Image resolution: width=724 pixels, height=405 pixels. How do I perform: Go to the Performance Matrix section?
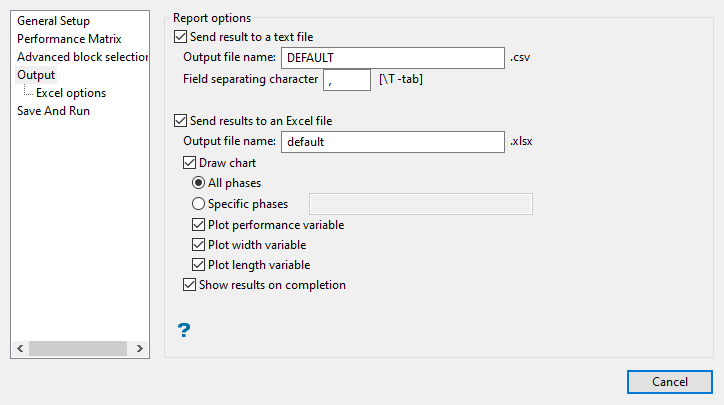(x=69, y=39)
